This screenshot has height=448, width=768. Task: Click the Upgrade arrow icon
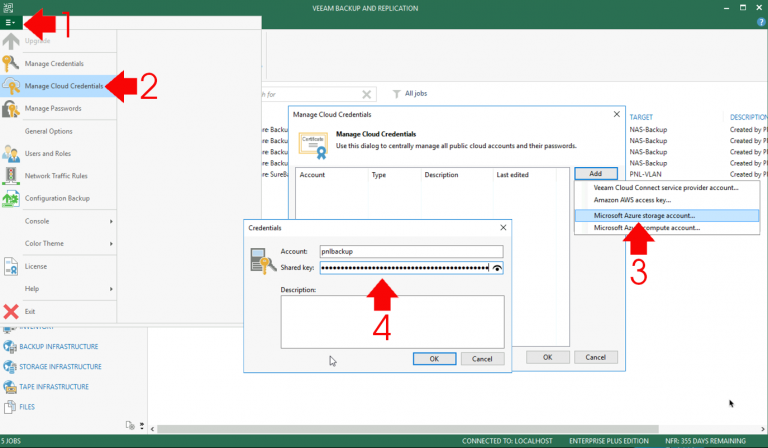pos(11,41)
